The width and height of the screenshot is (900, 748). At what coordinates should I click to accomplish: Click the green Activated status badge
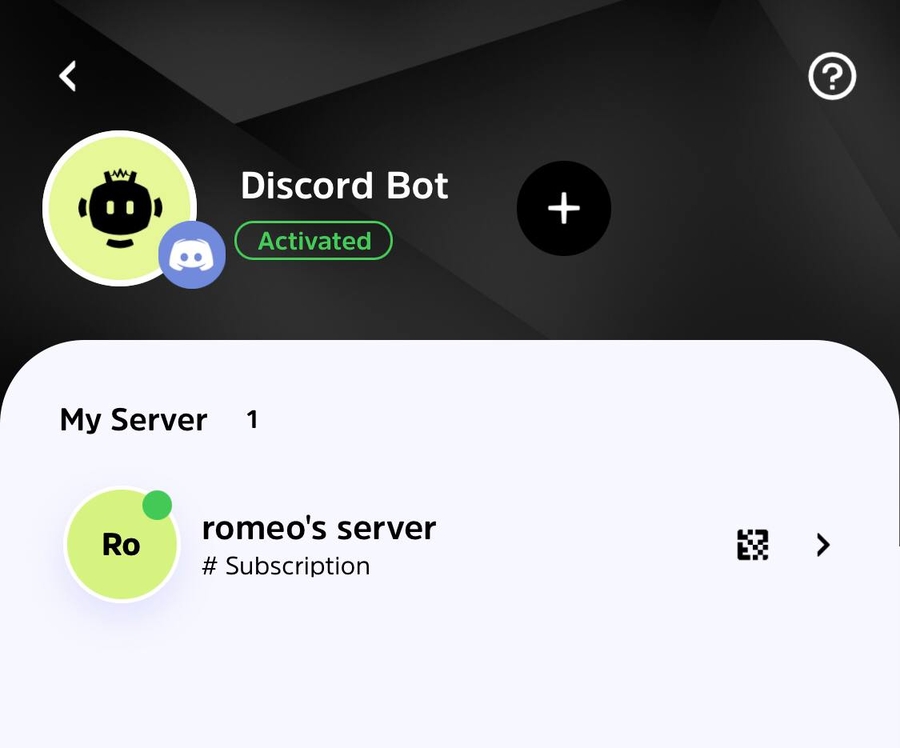click(313, 241)
